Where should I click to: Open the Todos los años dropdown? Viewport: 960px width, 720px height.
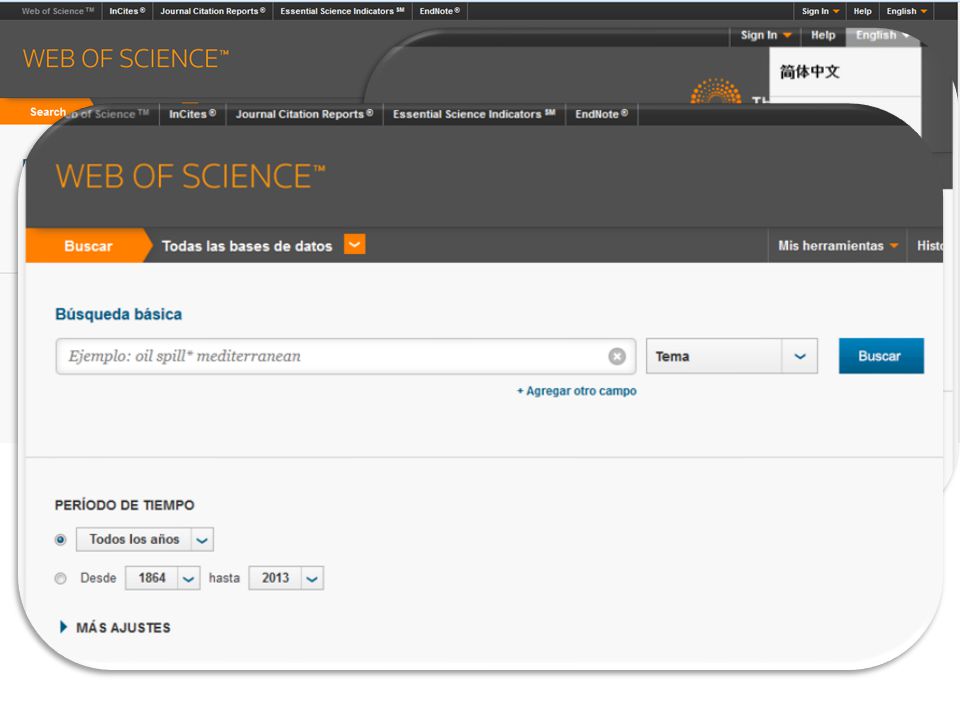[144, 539]
